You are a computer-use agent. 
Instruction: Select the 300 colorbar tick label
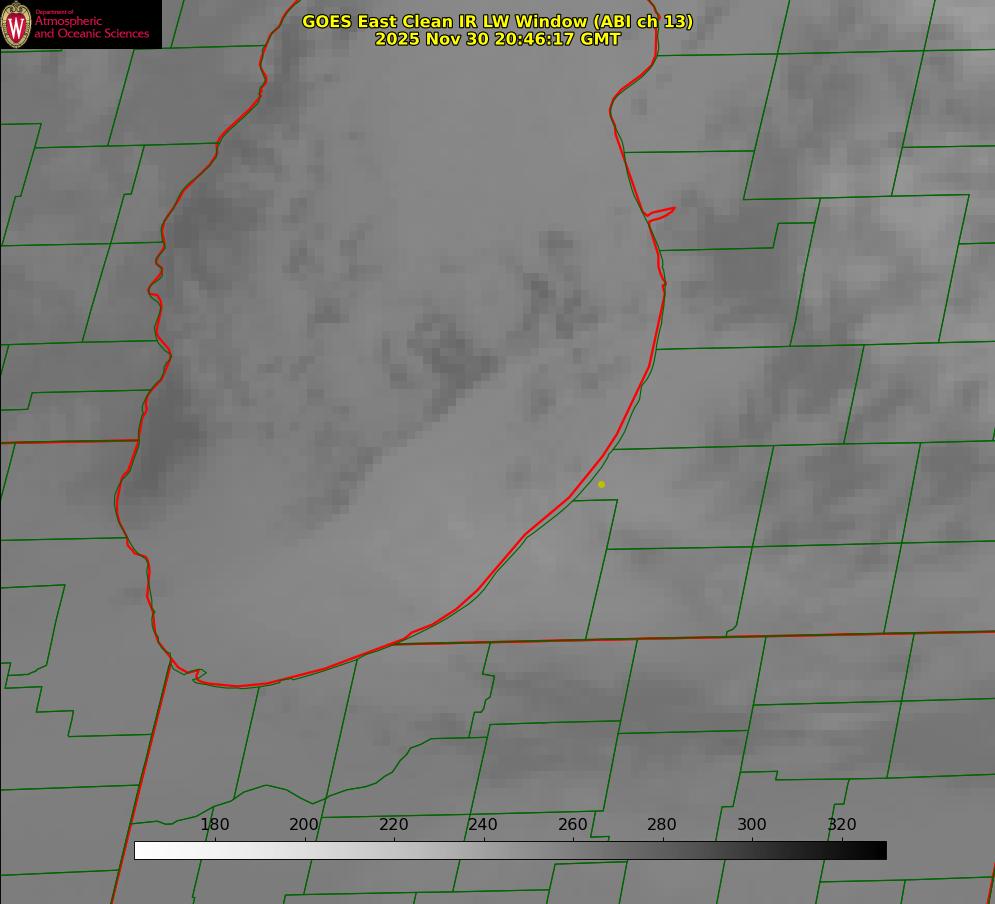[752, 824]
